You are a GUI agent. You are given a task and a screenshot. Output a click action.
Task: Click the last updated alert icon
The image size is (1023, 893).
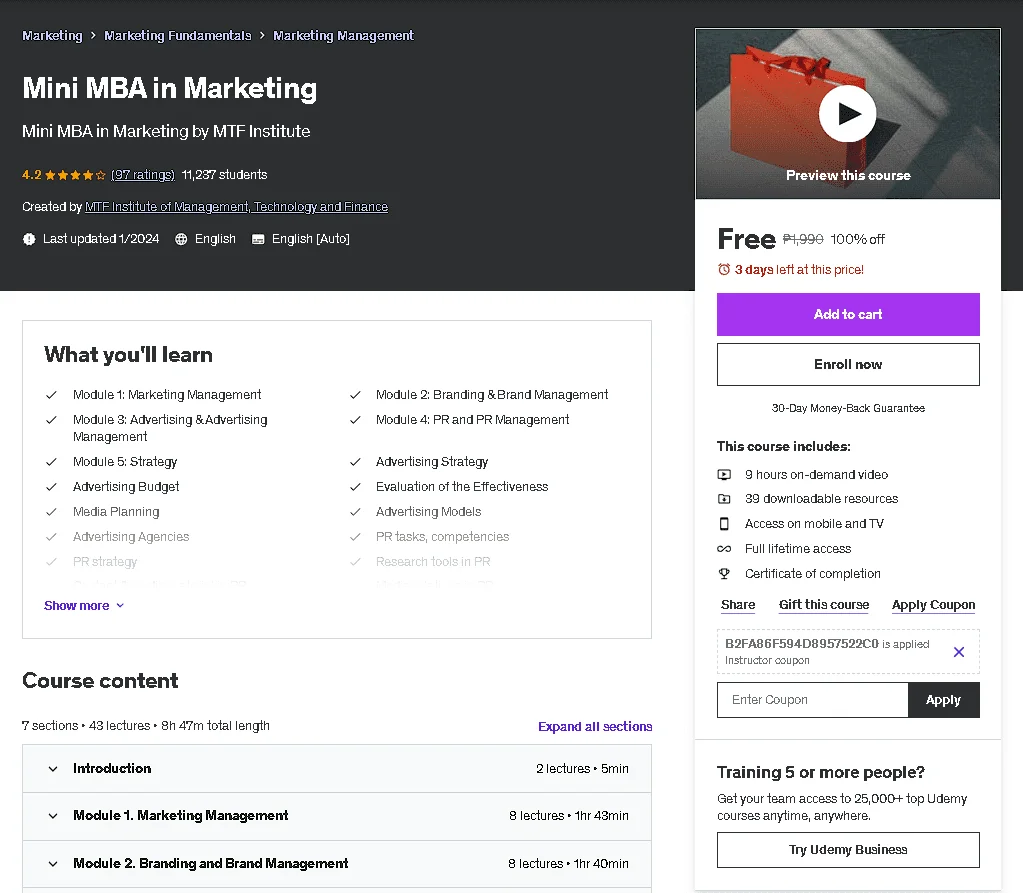29,239
